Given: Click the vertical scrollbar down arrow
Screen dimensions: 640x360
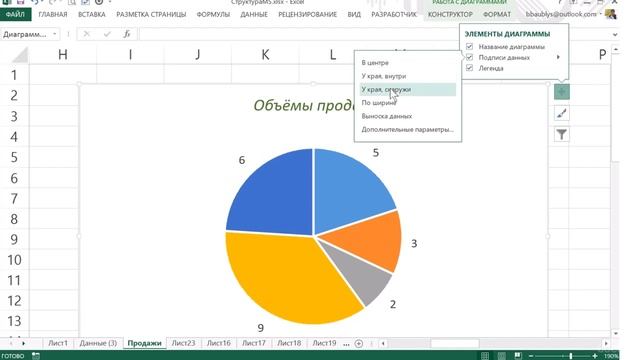Looking at the screenshot, I should (616, 333).
